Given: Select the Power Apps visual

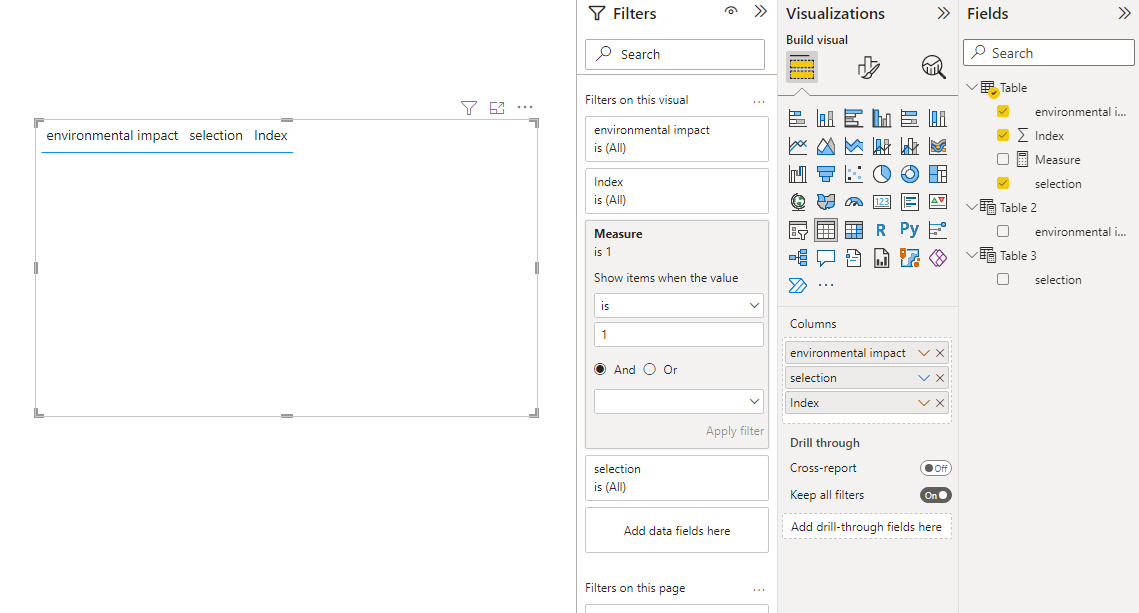Looking at the screenshot, I should [938, 258].
